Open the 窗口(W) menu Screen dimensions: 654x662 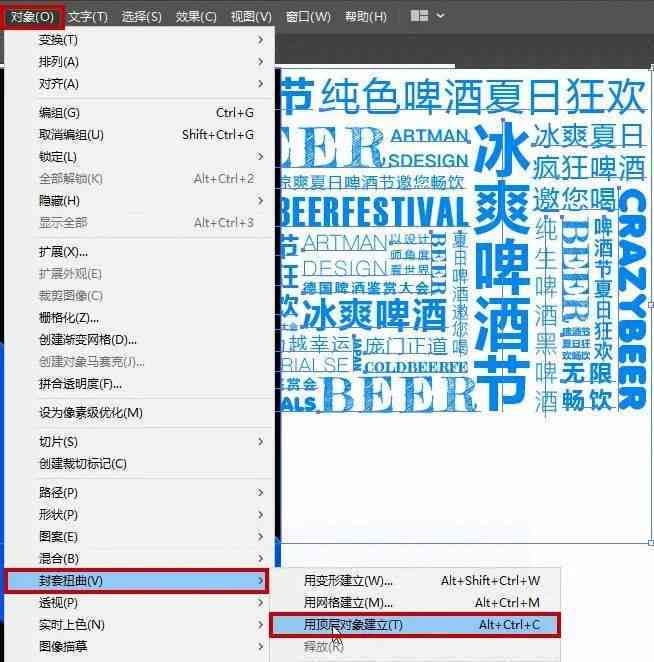coord(307,17)
